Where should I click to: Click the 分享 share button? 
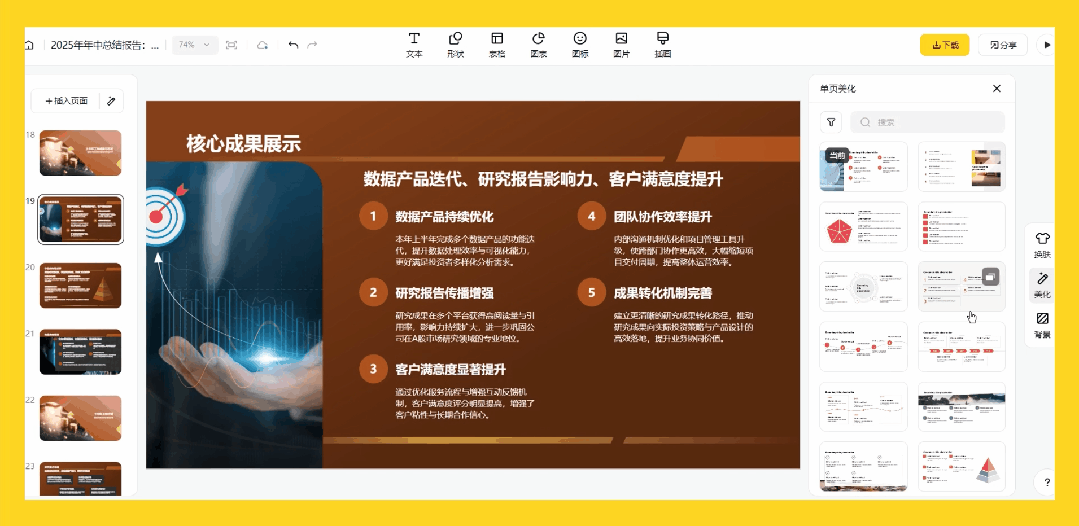tap(1003, 45)
